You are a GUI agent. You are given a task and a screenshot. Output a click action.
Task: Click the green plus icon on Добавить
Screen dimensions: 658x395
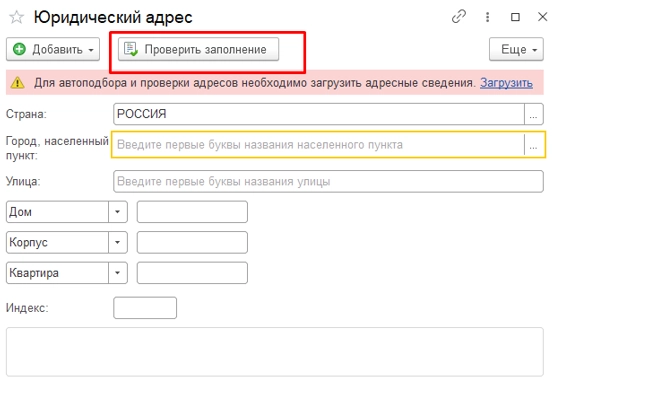[19, 49]
